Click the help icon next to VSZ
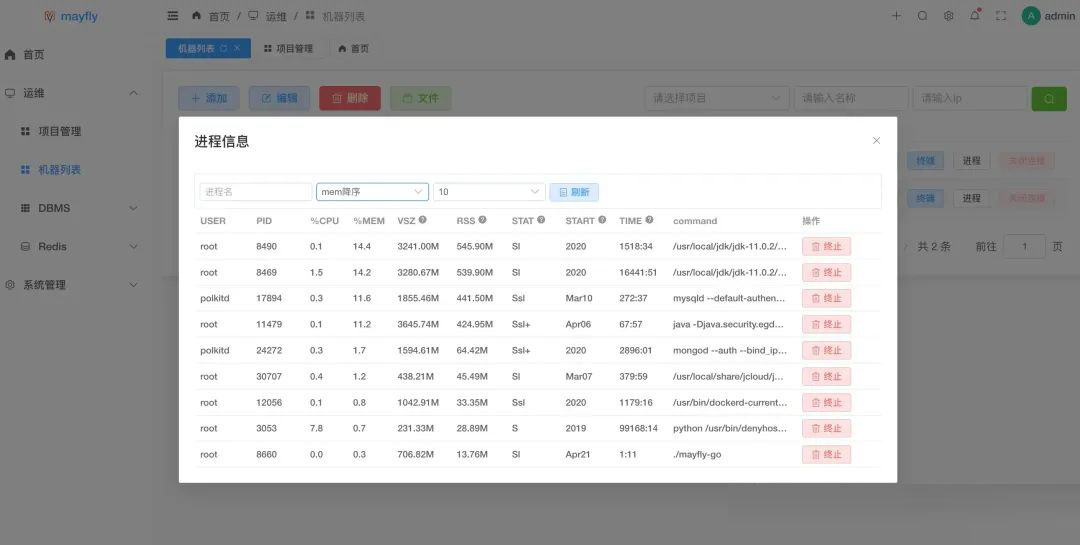This screenshot has height=545, width=1080. 422,220
